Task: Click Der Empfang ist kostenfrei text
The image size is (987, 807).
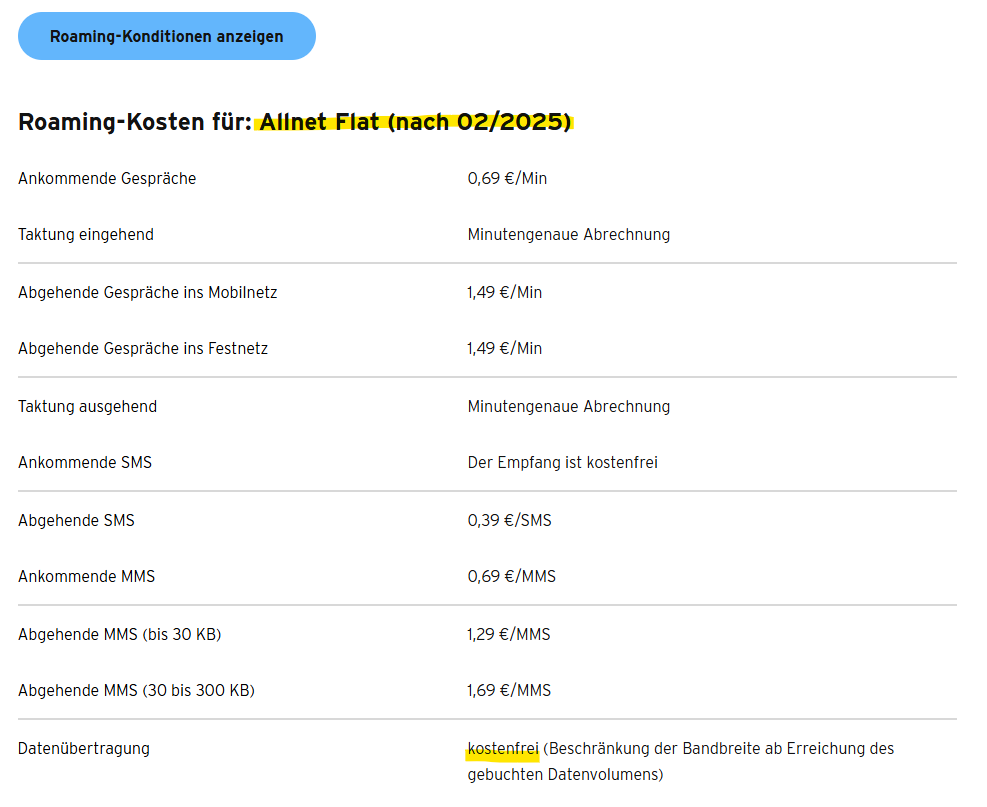Action: click(562, 463)
